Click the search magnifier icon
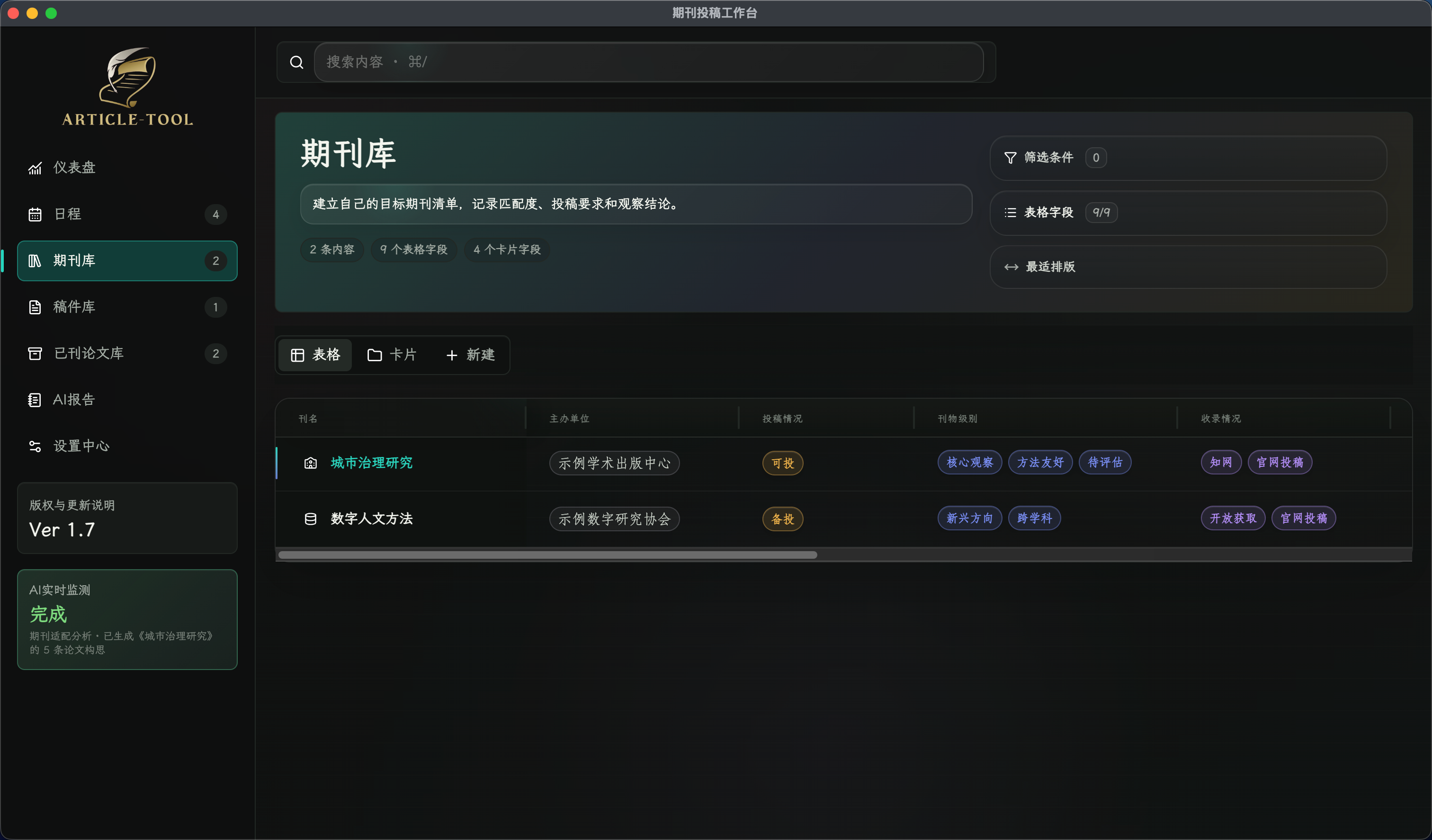This screenshot has width=1432, height=840. pos(296,62)
